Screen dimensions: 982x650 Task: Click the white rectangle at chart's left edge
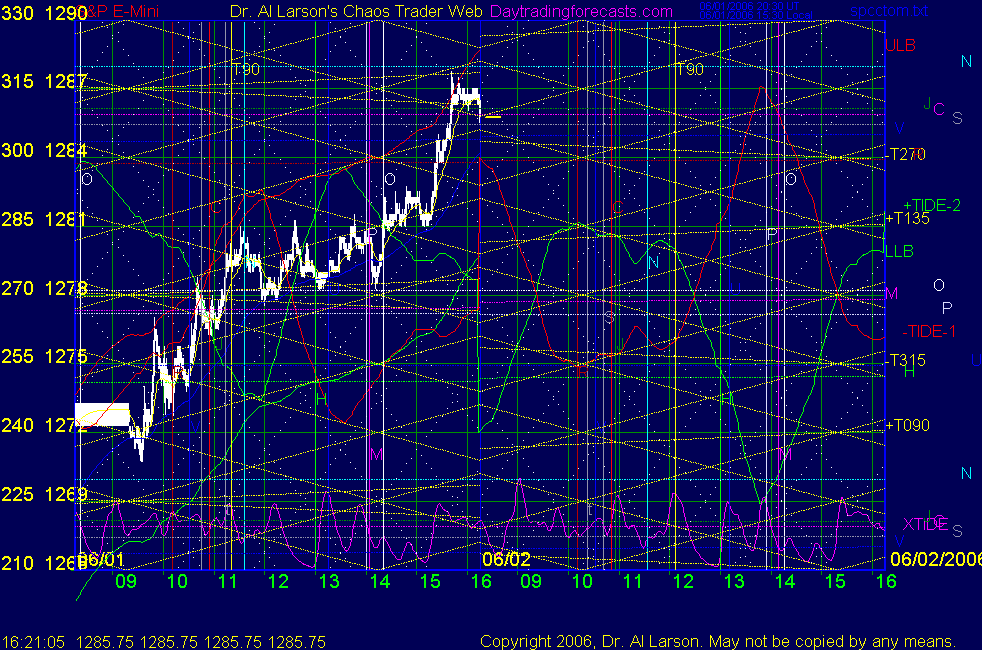click(102, 415)
